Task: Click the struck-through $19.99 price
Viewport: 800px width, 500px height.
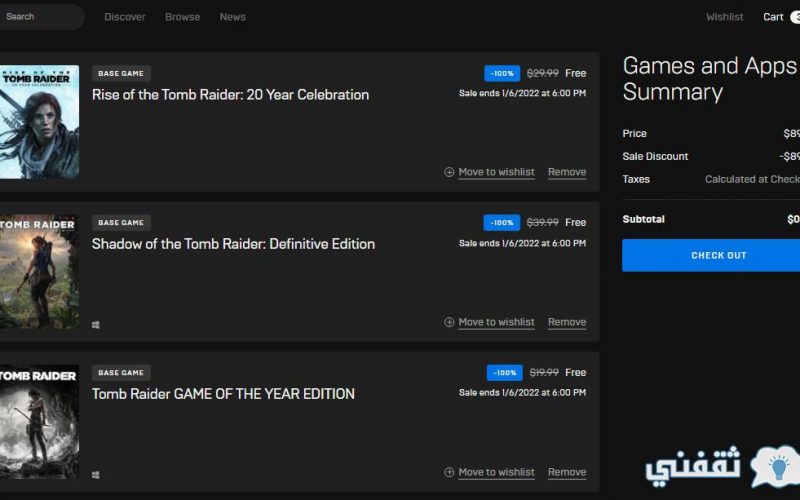Action: click(544, 372)
